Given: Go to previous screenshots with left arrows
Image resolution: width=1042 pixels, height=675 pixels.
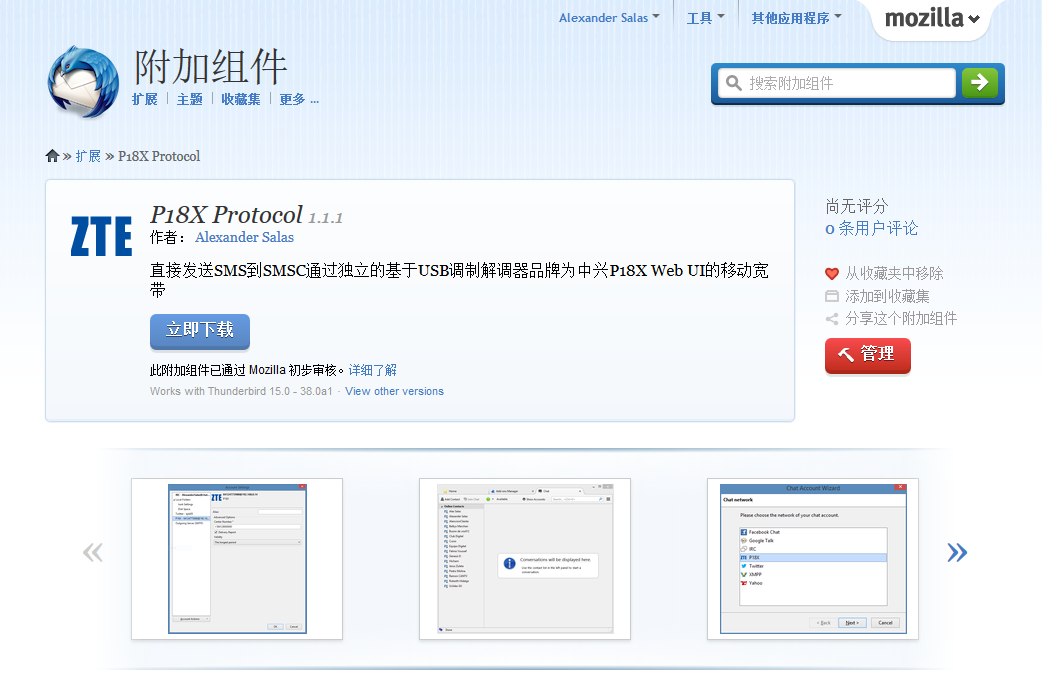Looking at the screenshot, I should point(92,552).
